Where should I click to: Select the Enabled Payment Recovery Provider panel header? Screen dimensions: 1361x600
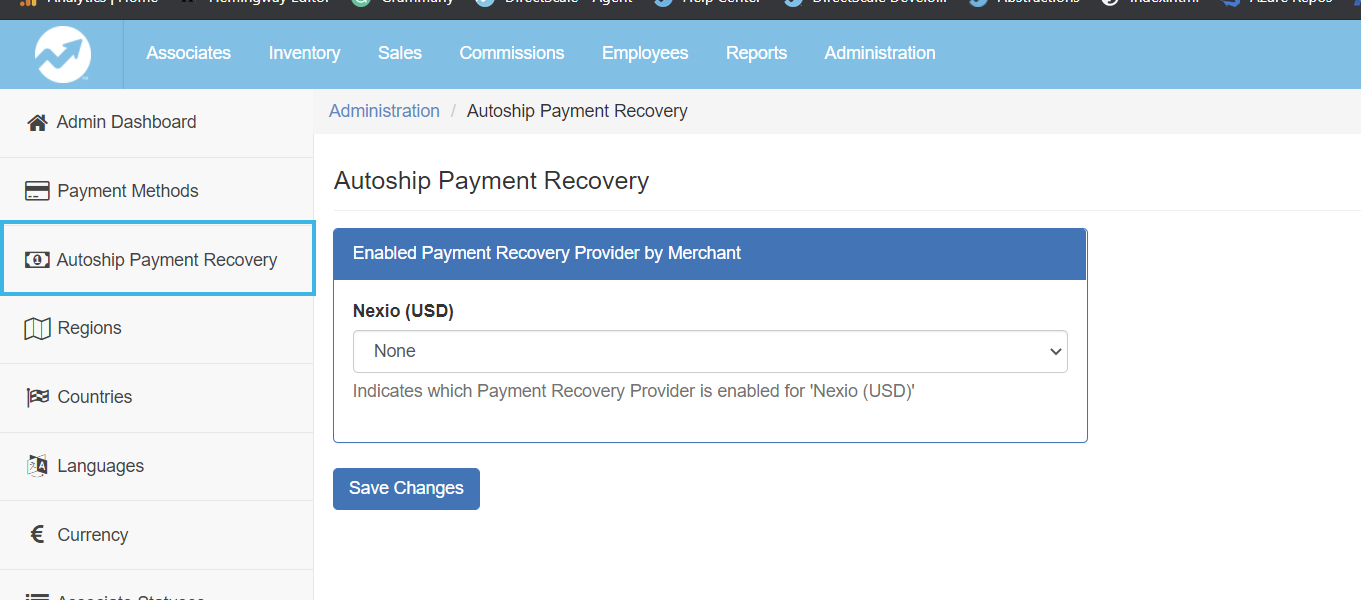coord(710,254)
